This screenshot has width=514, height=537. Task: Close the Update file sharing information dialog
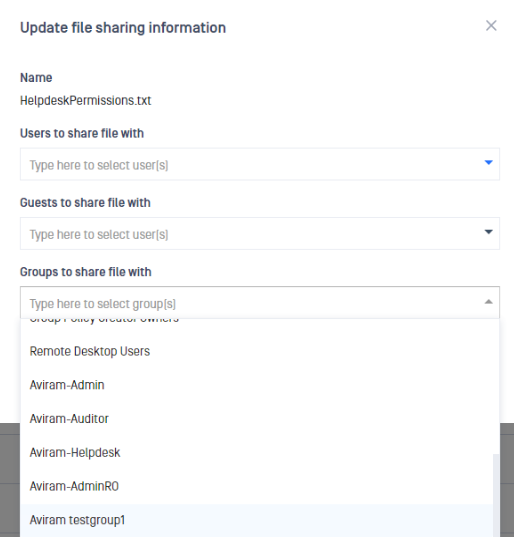pyautogui.click(x=491, y=26)
